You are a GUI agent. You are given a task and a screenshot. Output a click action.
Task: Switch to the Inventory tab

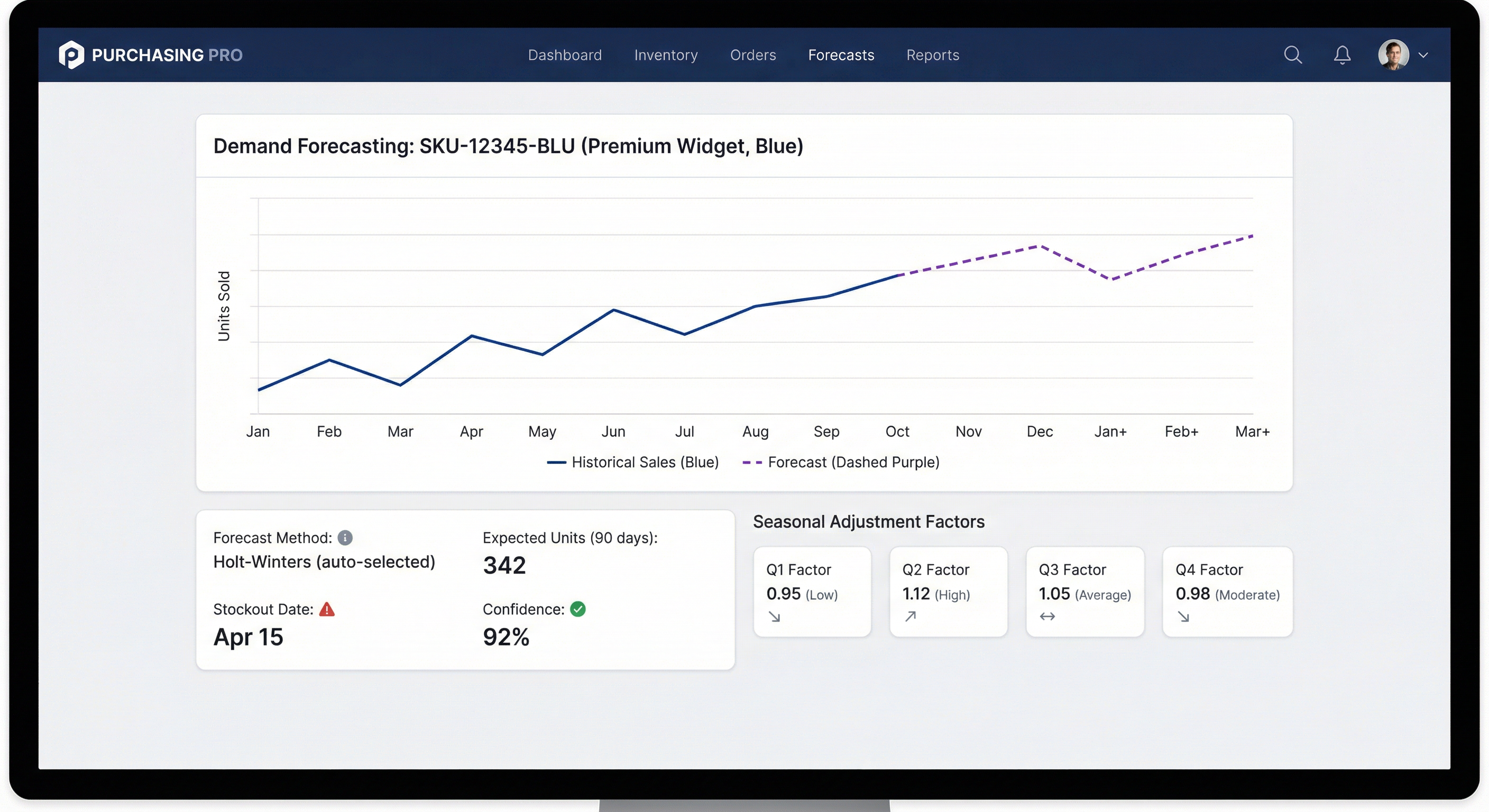[666, 55]
